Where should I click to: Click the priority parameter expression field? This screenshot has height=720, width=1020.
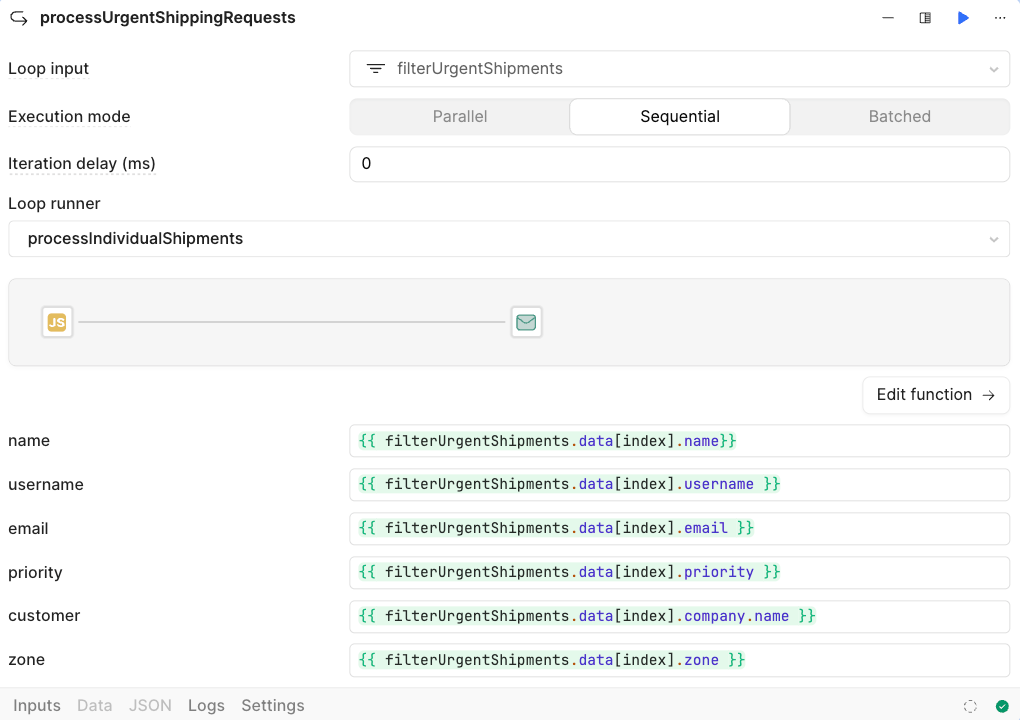coord(679,572)
